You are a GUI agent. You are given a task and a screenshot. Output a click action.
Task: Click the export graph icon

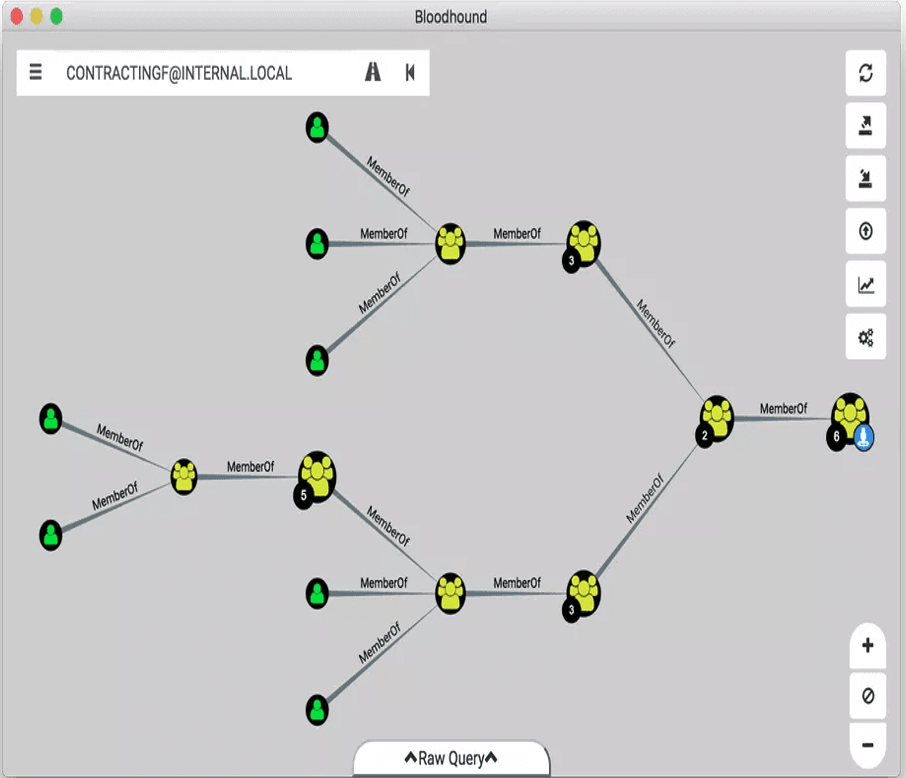866,126
